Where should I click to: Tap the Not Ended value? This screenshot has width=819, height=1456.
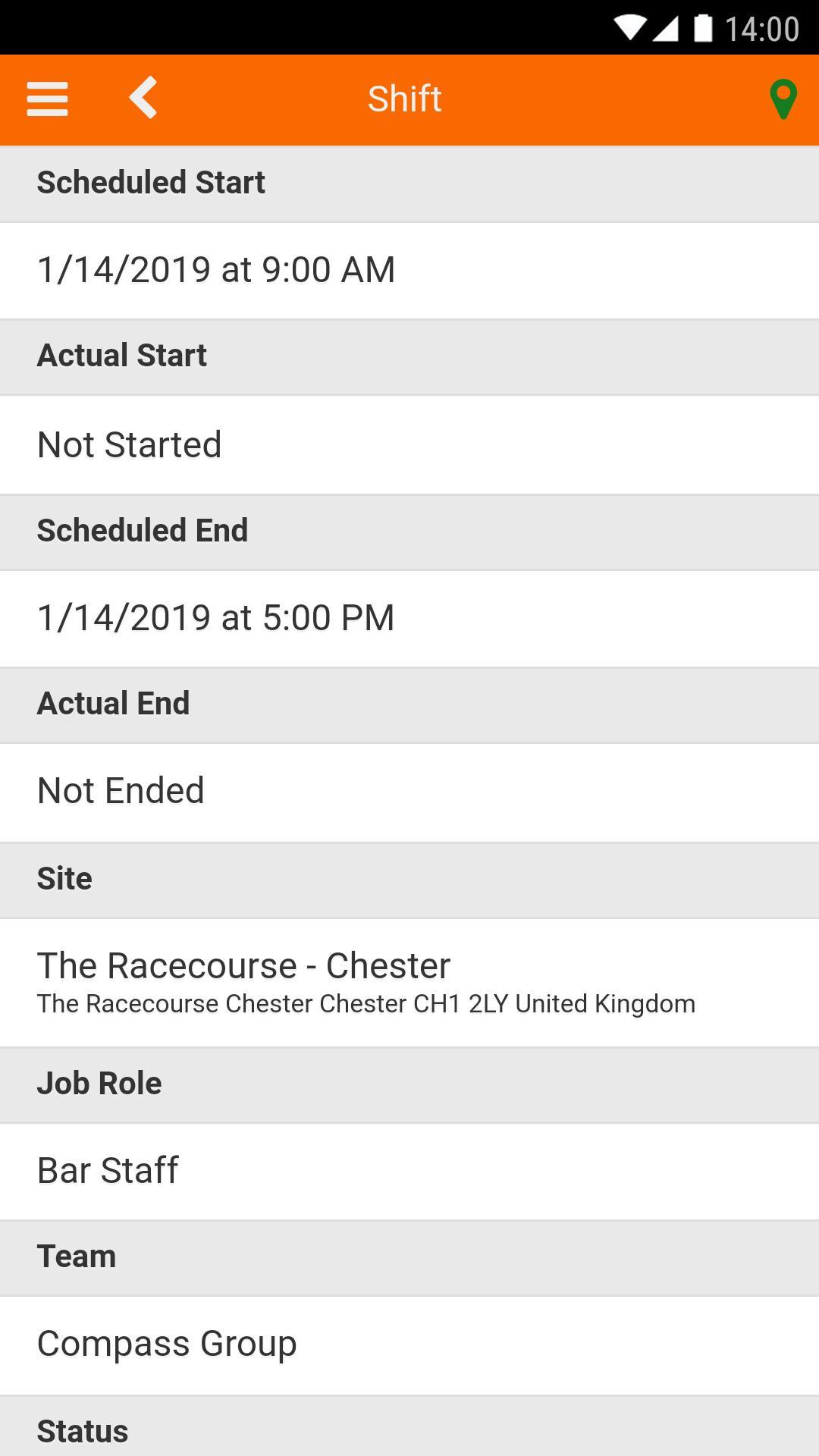[x=121, y=790]
